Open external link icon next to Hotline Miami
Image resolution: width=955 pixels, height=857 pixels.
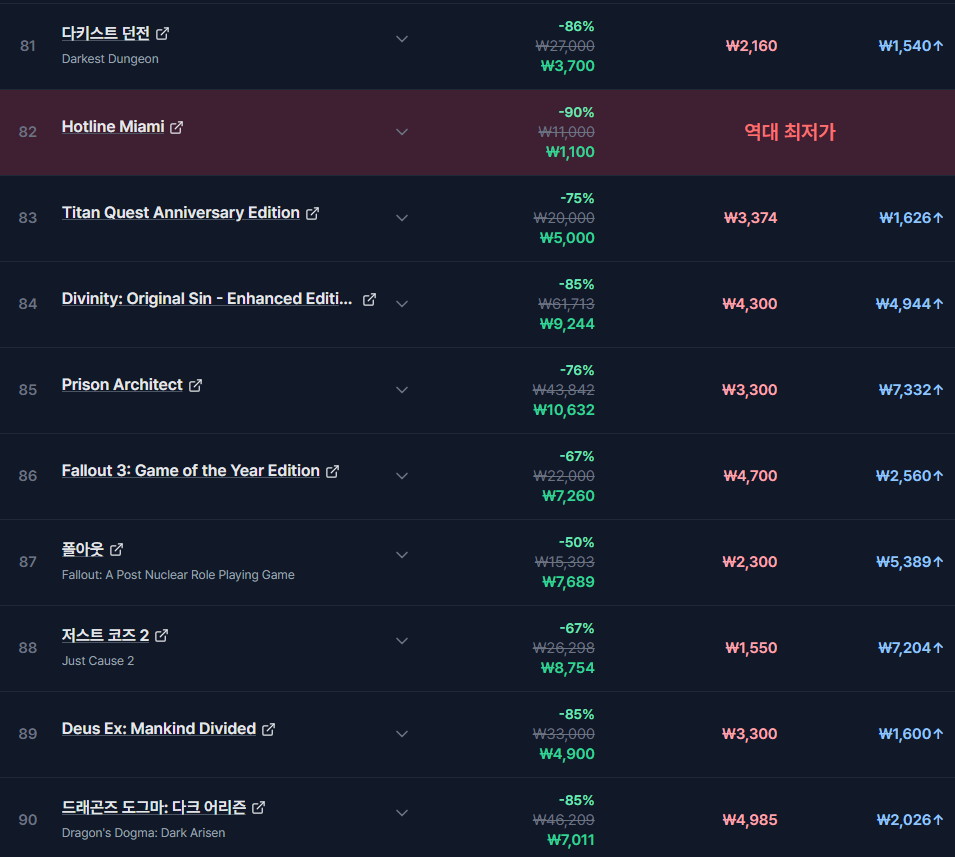coord(177,127)
